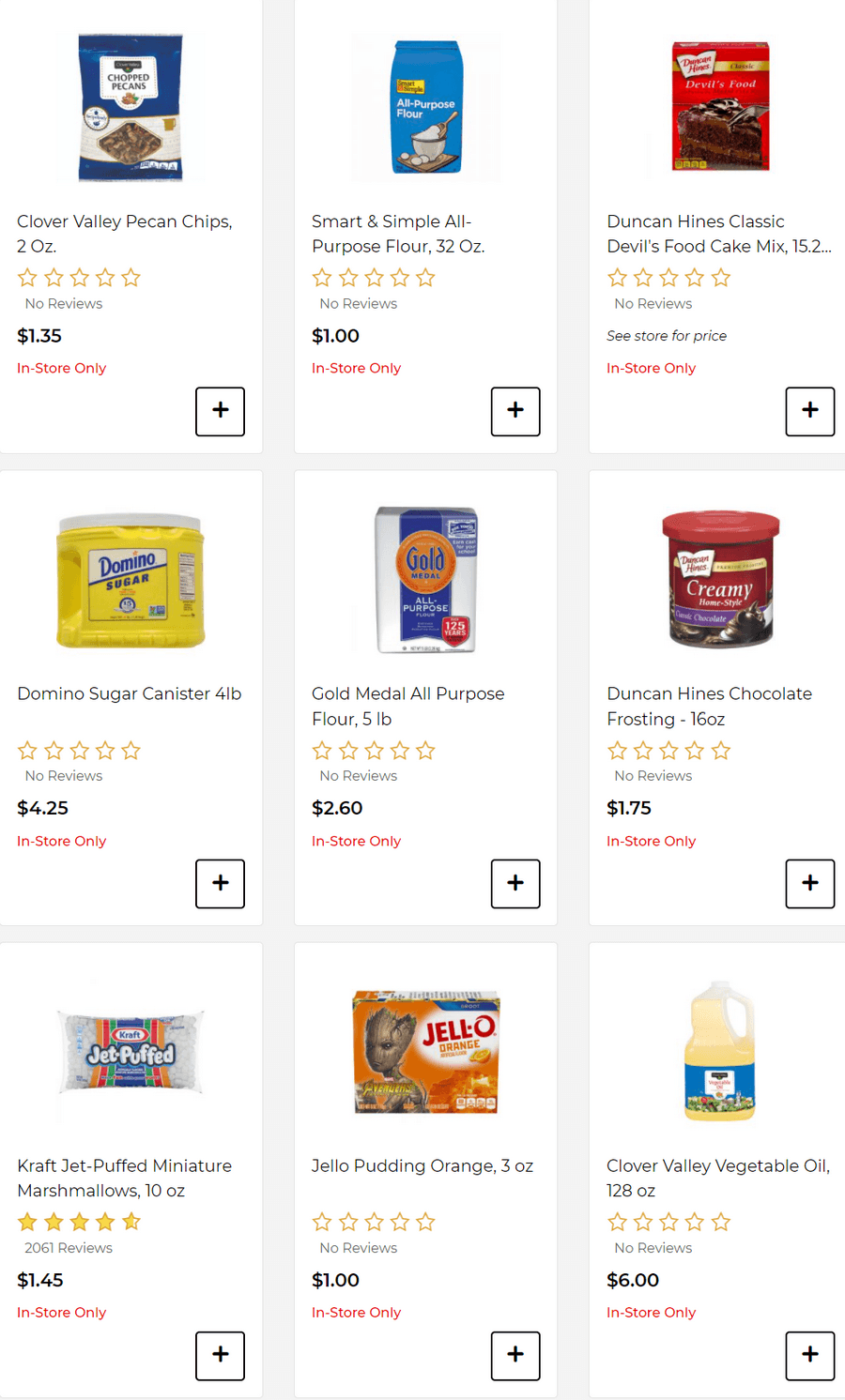Add Domino Sugar Canister to cart

click(x=220, y=883)
